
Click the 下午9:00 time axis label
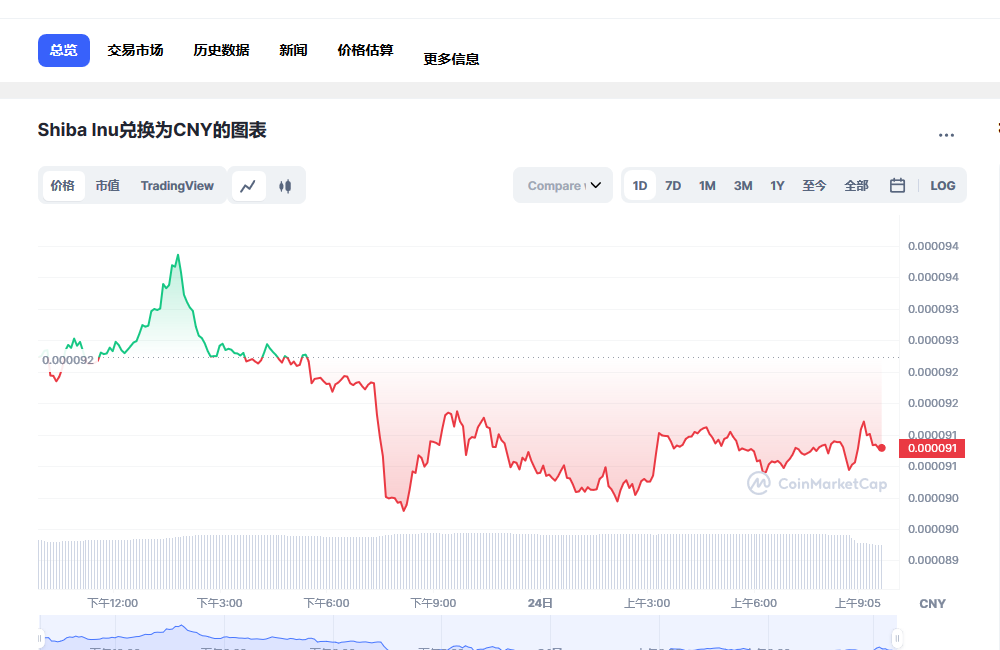pyautogui.click(x=434, y=603)
